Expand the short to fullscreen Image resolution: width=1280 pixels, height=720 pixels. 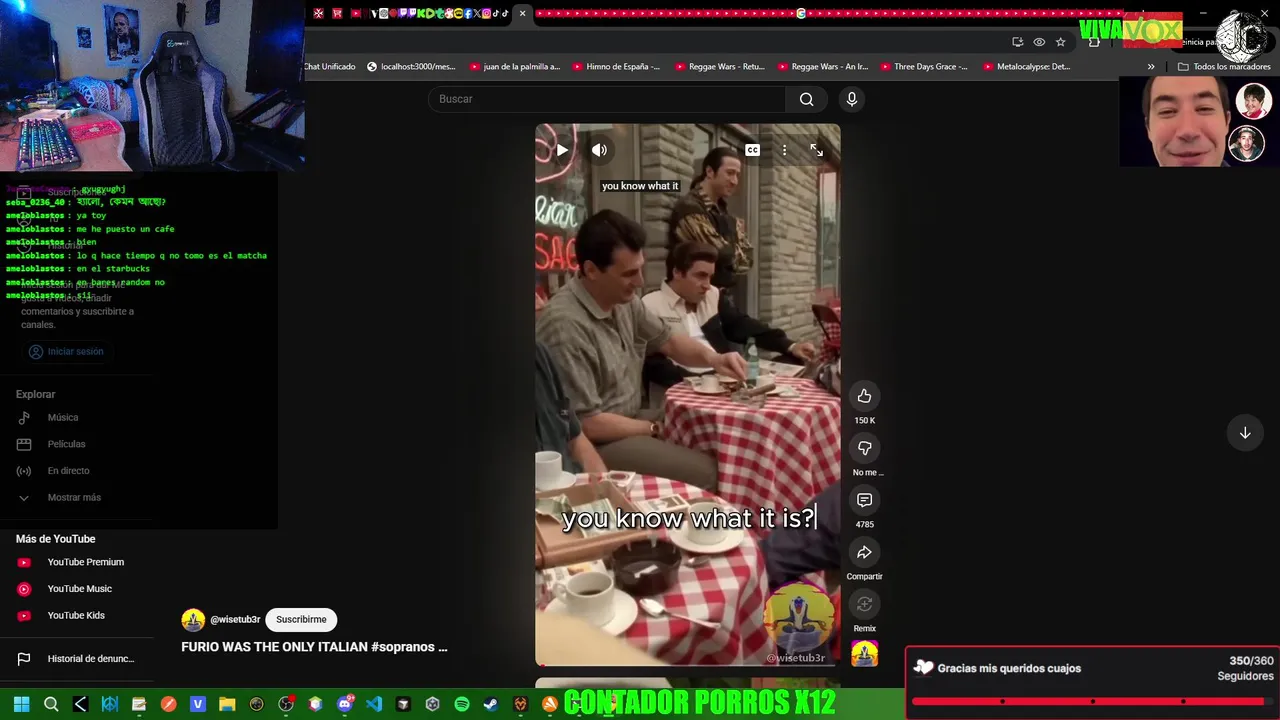point(816,150)
